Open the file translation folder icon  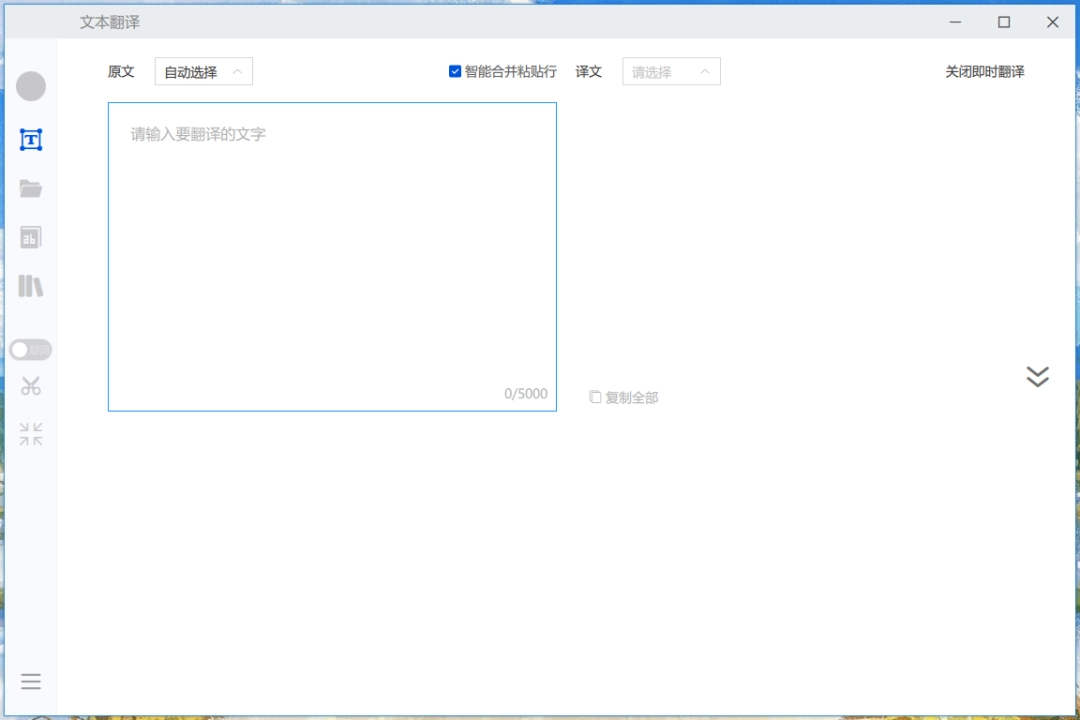click(31, 188)
